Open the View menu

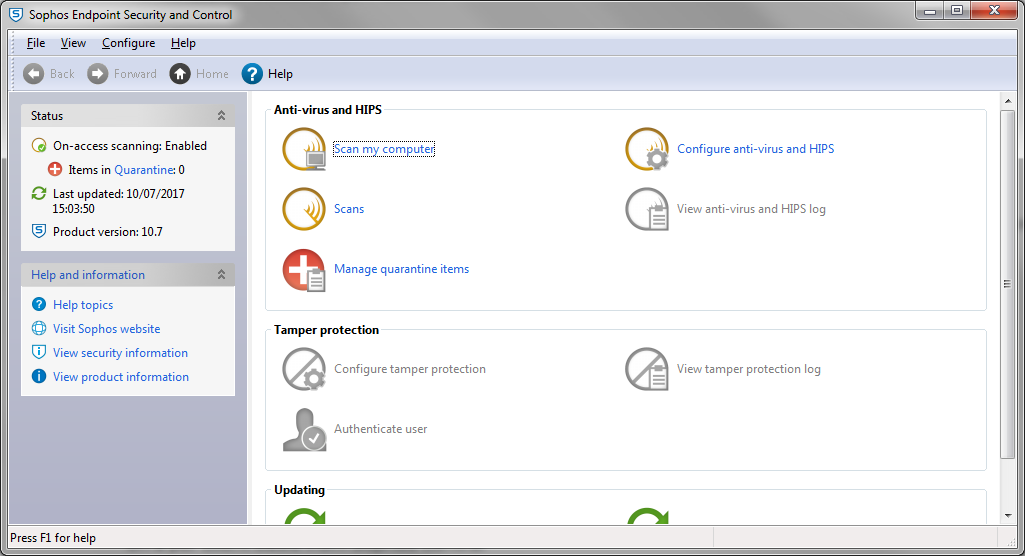(73, 43)
